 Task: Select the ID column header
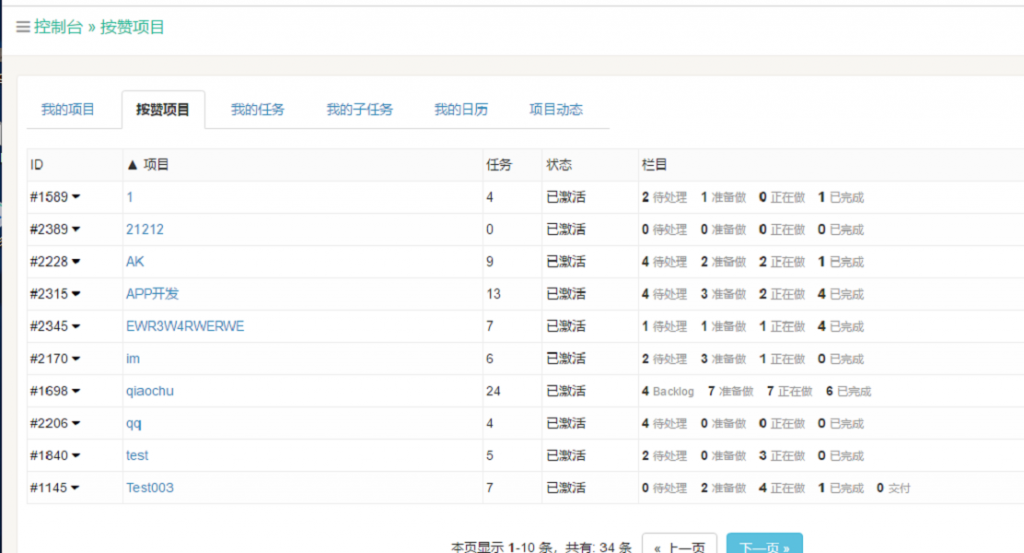(37, 165)
